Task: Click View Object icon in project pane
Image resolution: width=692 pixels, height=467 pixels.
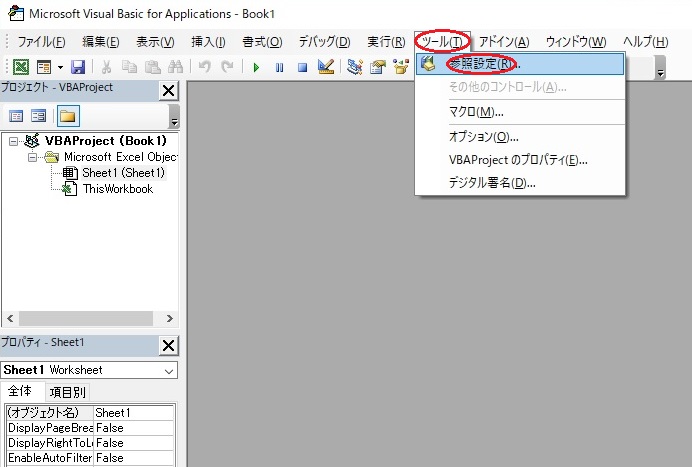Action: tap(39, 116)
